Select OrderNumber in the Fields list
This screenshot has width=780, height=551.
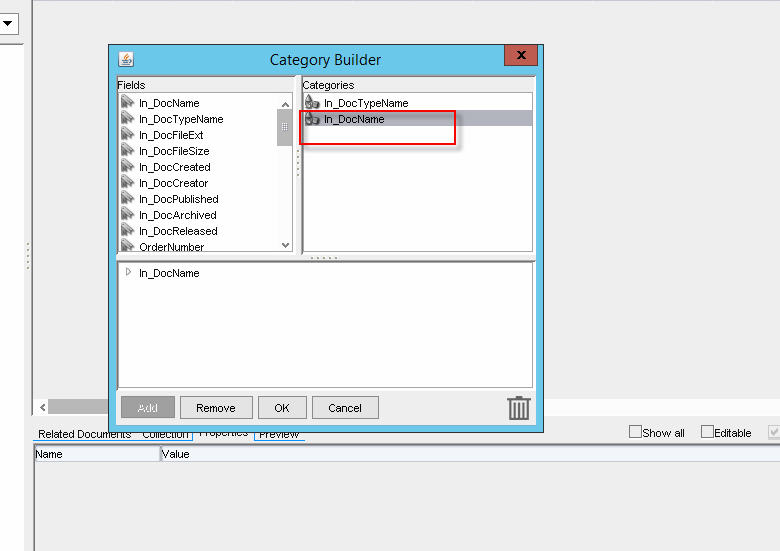coord(171,247)
